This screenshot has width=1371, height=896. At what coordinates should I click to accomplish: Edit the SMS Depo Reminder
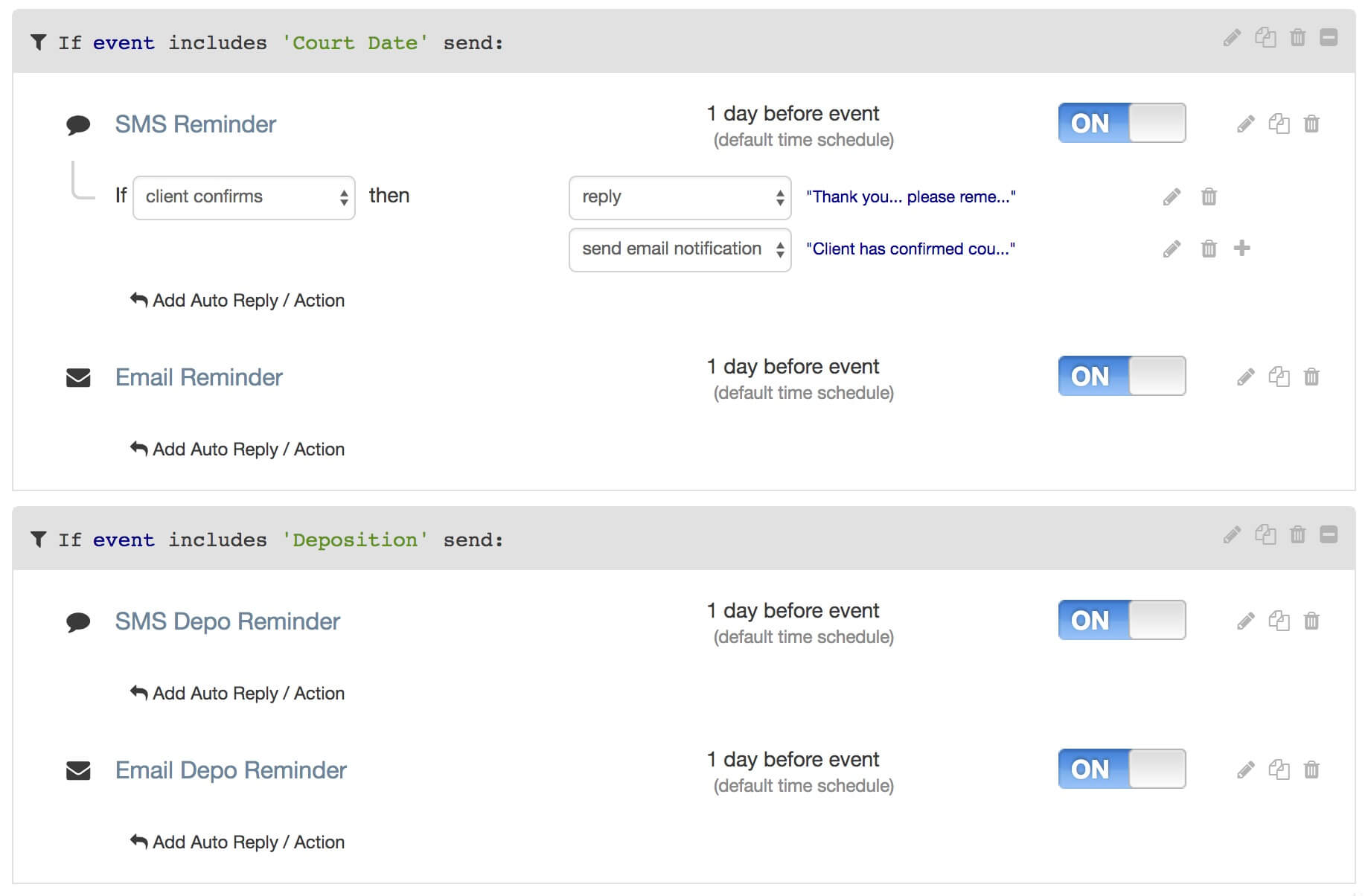[1245, 621]
